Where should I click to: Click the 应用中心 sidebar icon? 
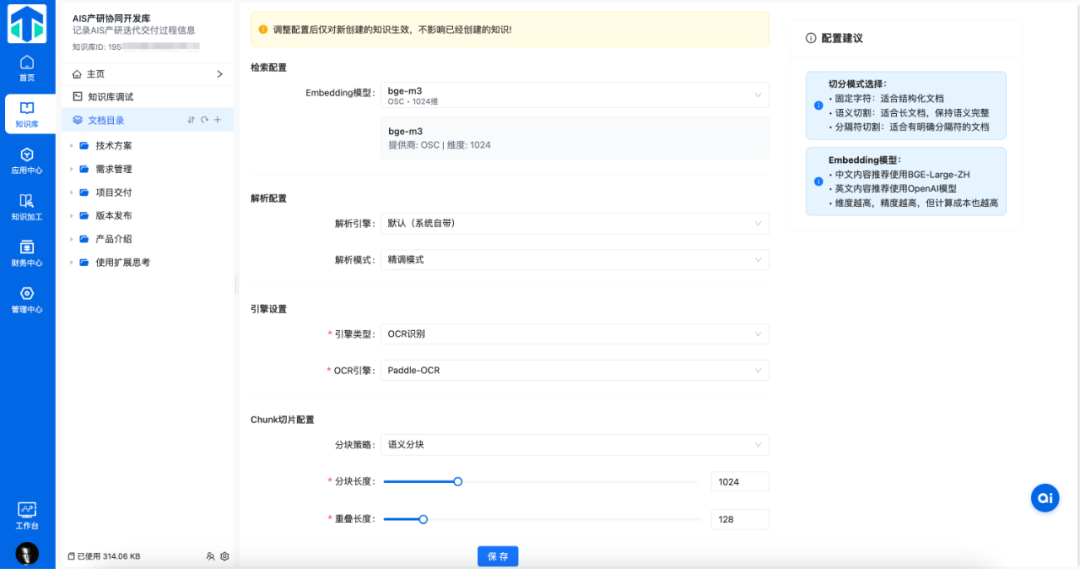click(x=27, y=160)
